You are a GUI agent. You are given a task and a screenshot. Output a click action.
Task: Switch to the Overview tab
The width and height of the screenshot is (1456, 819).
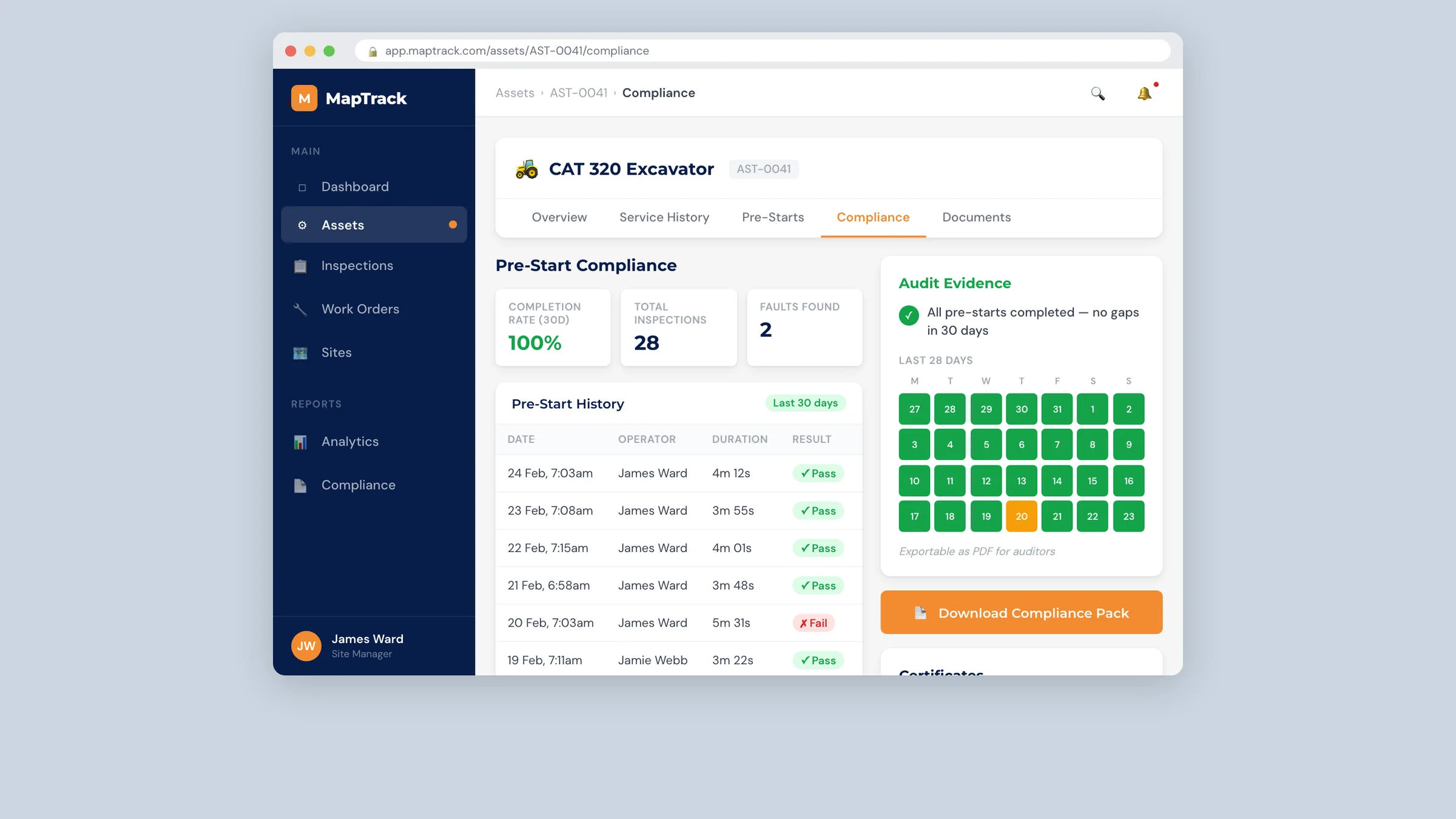(559, 217)
